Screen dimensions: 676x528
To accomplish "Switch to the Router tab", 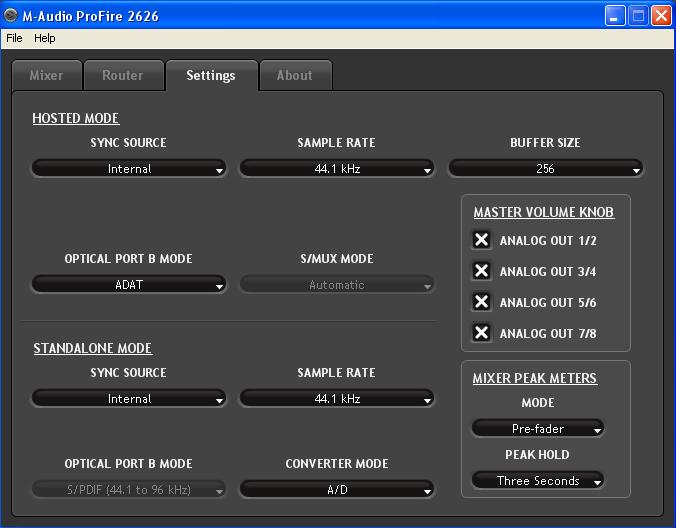I will tap(123, 75).
